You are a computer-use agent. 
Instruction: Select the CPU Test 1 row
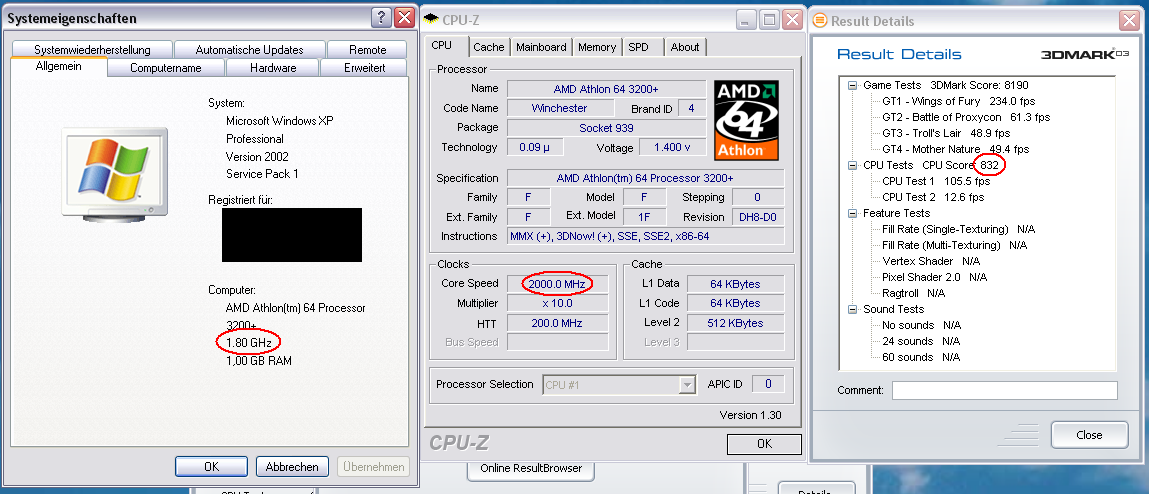pos(936,181)
